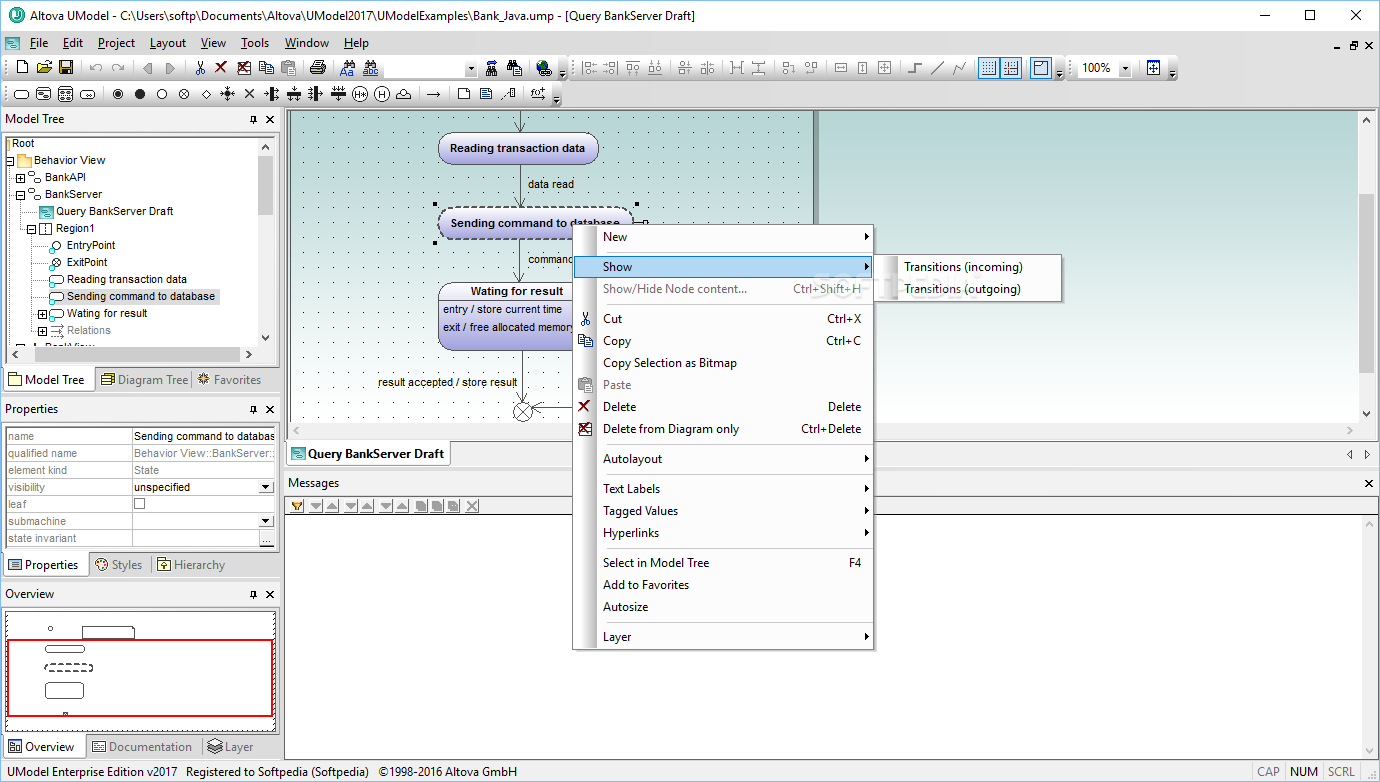Switch to the Diagram Tree tab
The width and height of the screenshot is (1380, 782).
tap(143, 380)
